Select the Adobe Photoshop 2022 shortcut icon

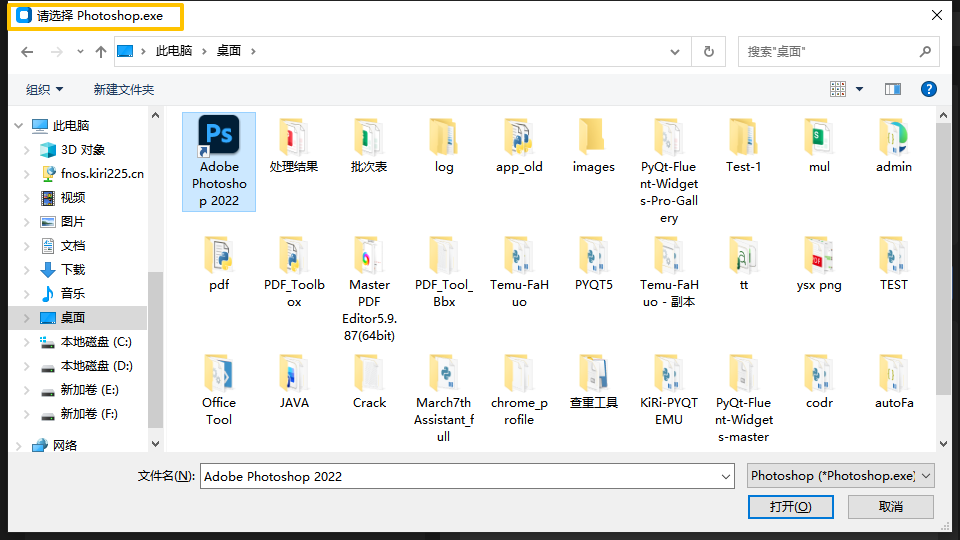point(218,137)
